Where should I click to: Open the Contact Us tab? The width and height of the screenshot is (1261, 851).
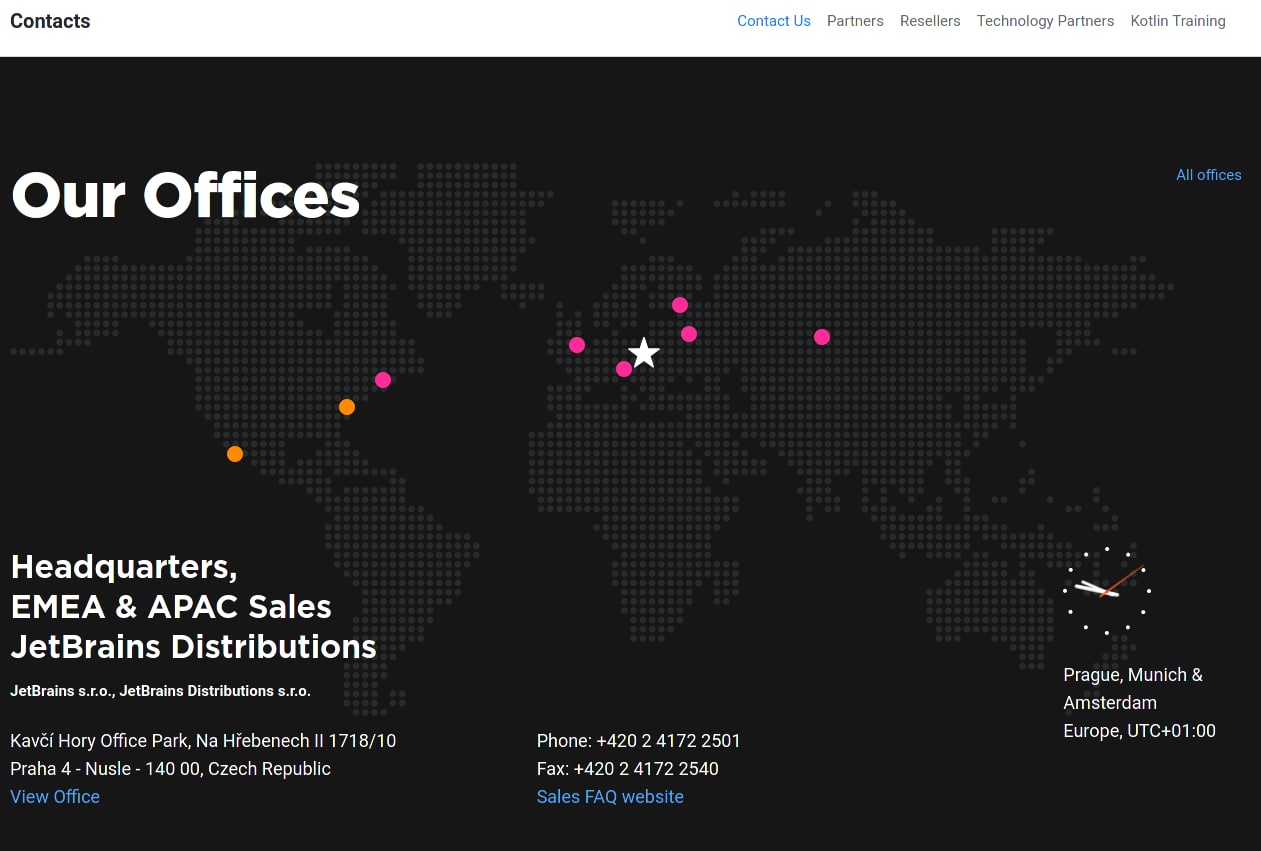pyautogui.click(x=774, y=21)
